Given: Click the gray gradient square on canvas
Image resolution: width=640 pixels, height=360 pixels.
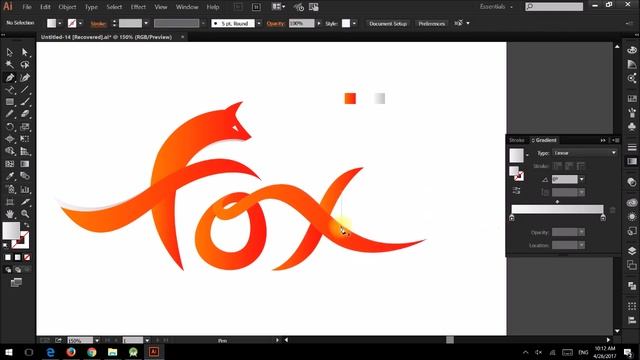Looking at the screenshot, I should click(380, 98).
